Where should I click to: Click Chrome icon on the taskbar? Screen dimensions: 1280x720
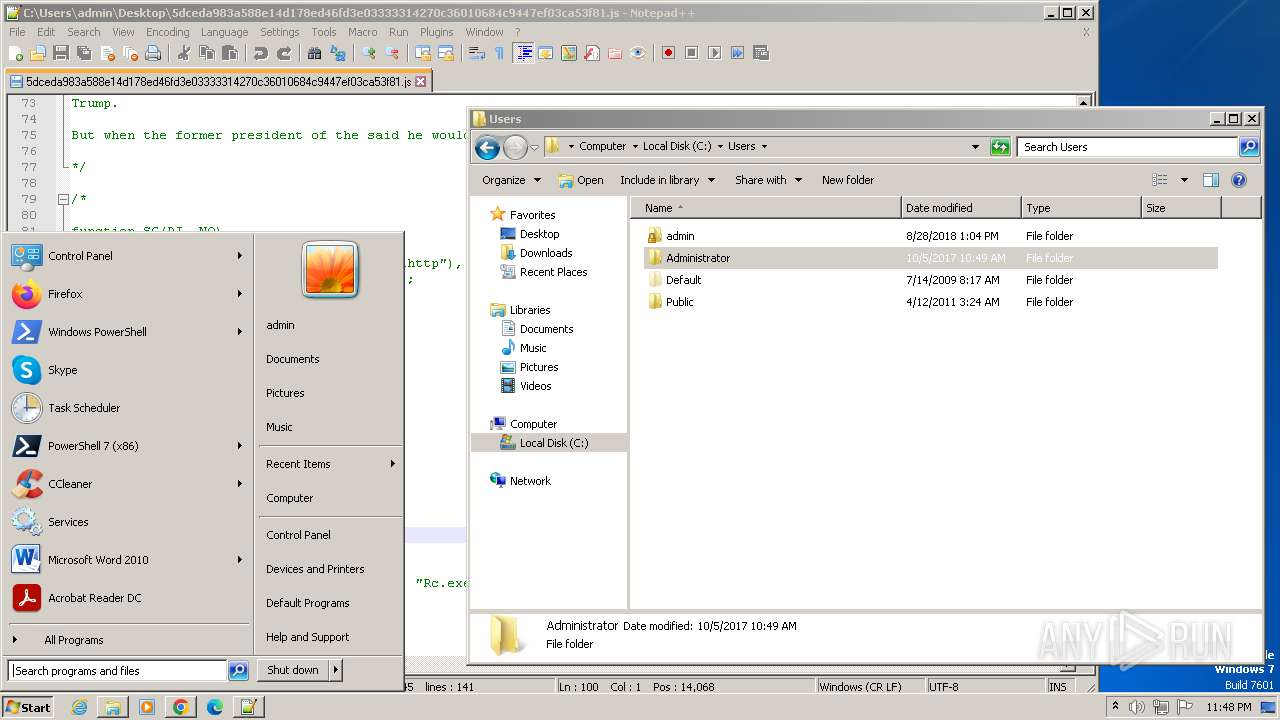click(180, 707)
